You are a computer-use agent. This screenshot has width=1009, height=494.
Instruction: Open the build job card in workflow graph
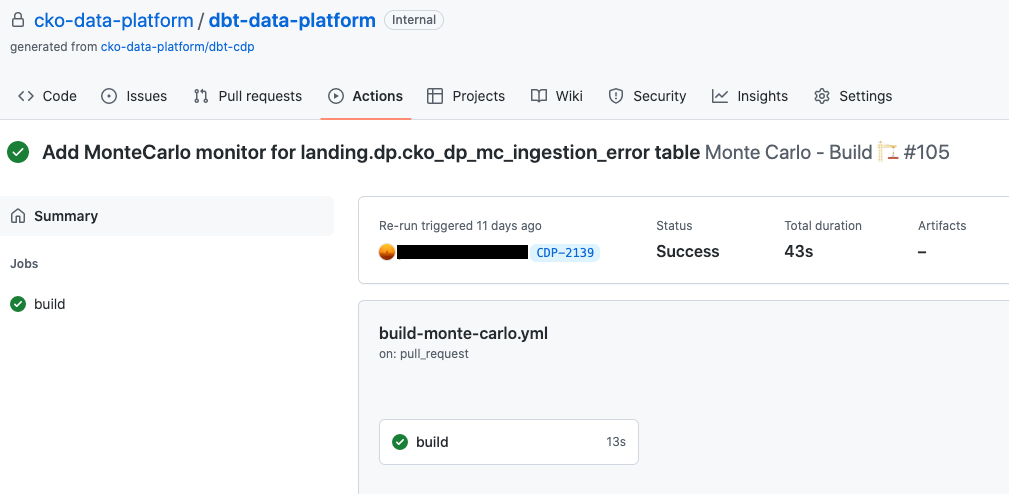click(508, 442)
